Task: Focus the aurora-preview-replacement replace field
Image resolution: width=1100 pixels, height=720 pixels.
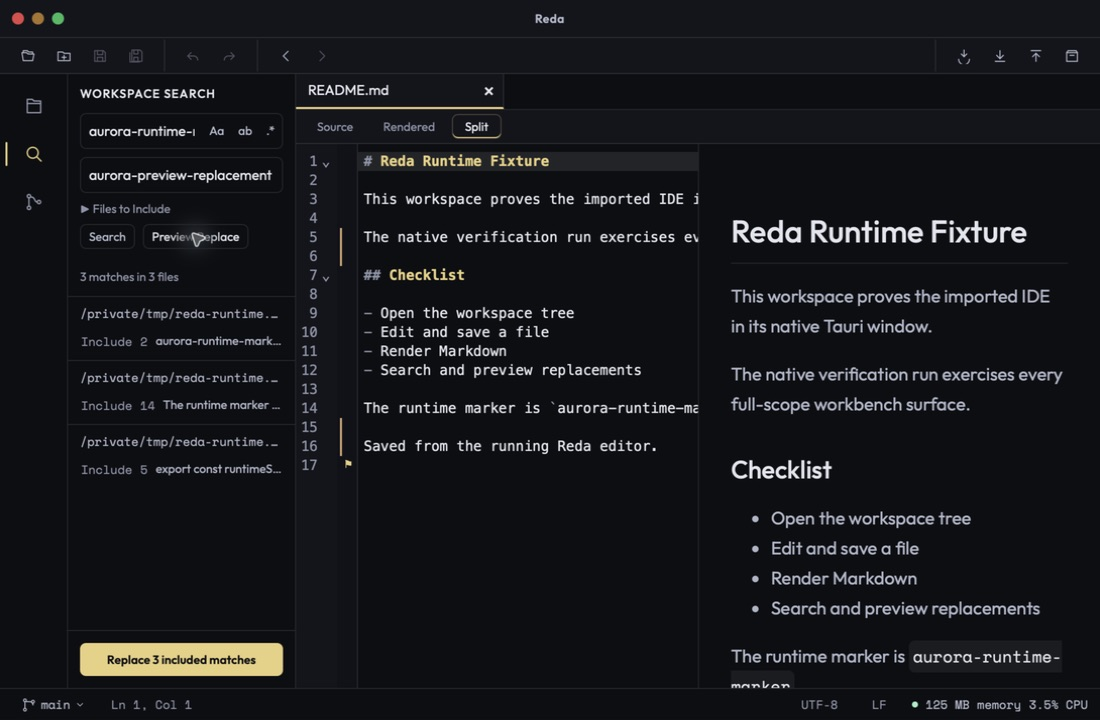Action: 181,175
